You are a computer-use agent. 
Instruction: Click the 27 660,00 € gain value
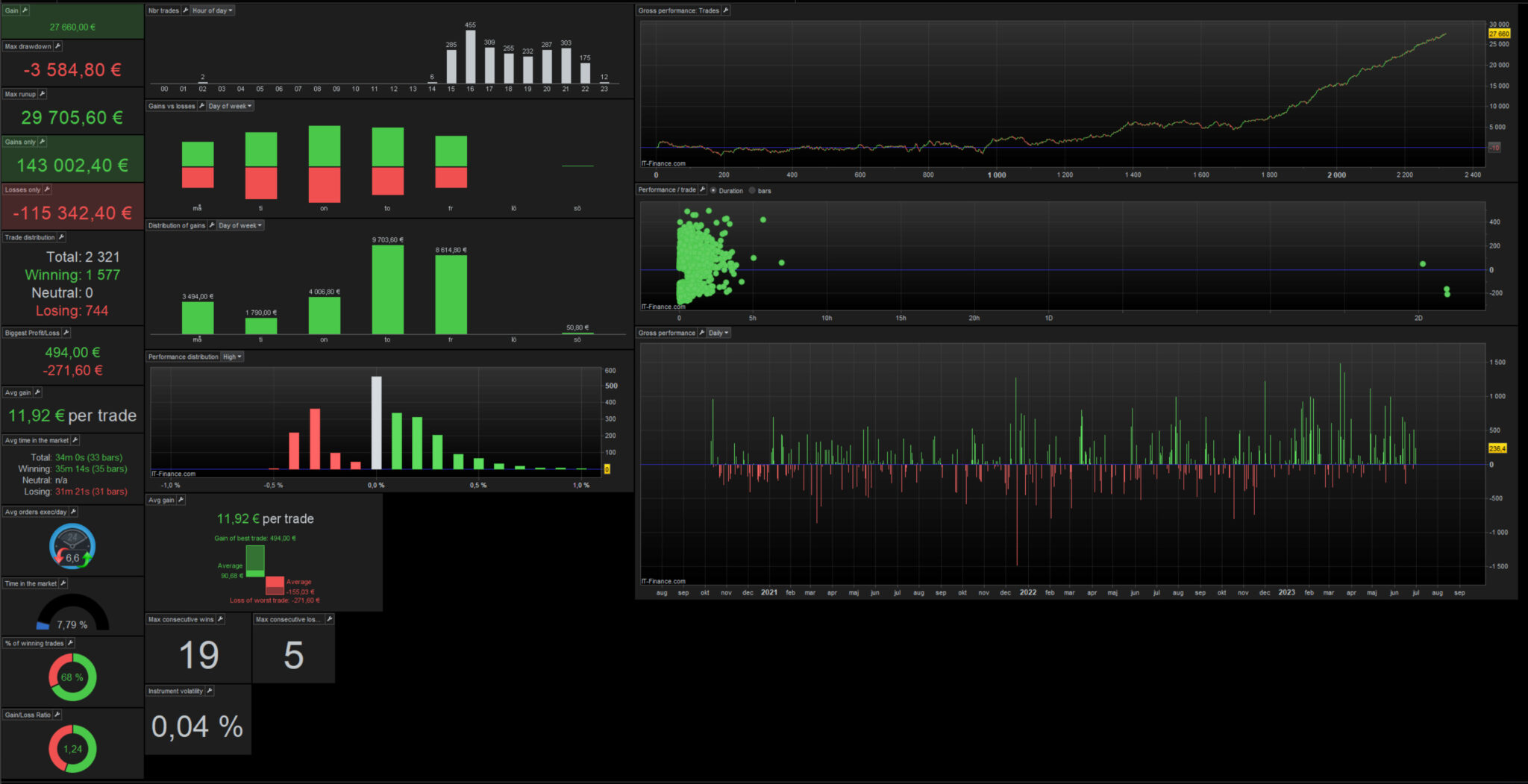tap(72, 27)
